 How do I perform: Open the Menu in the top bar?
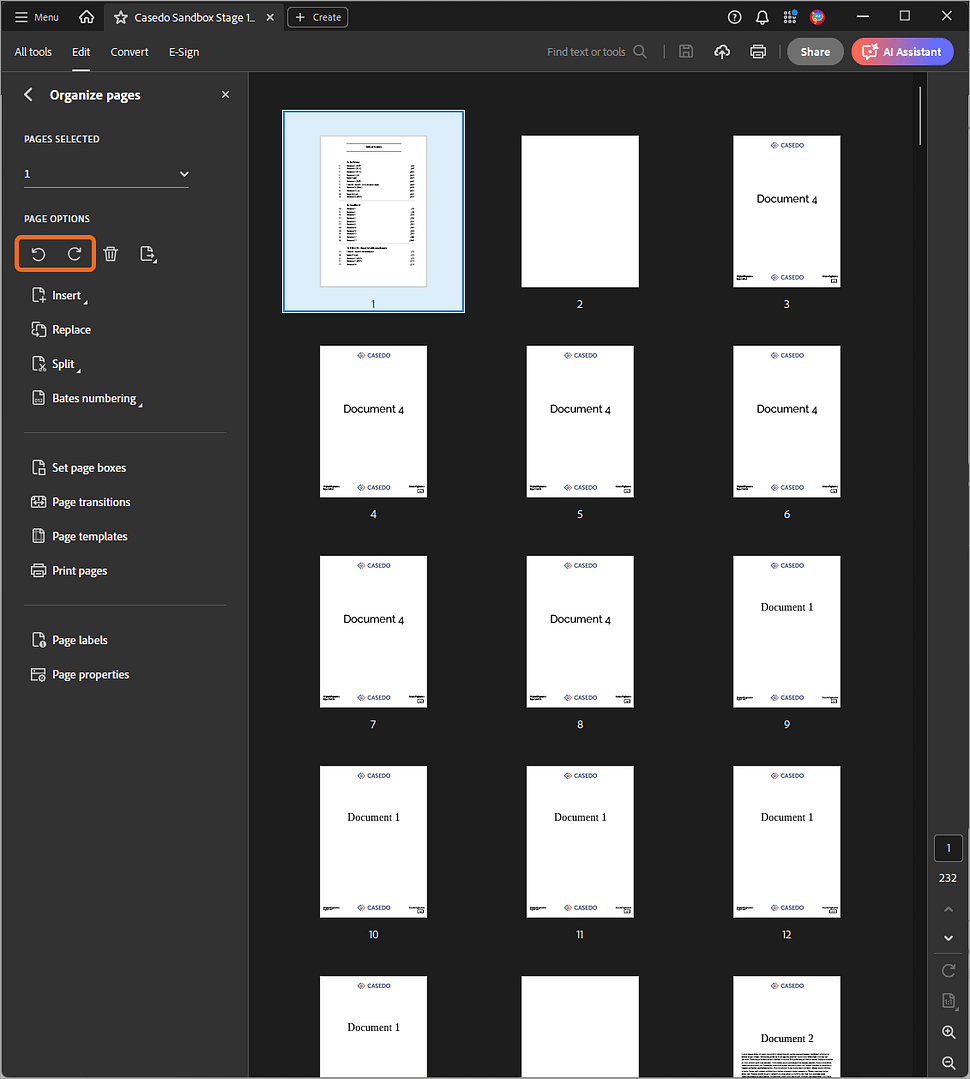(x=34, y=16)
